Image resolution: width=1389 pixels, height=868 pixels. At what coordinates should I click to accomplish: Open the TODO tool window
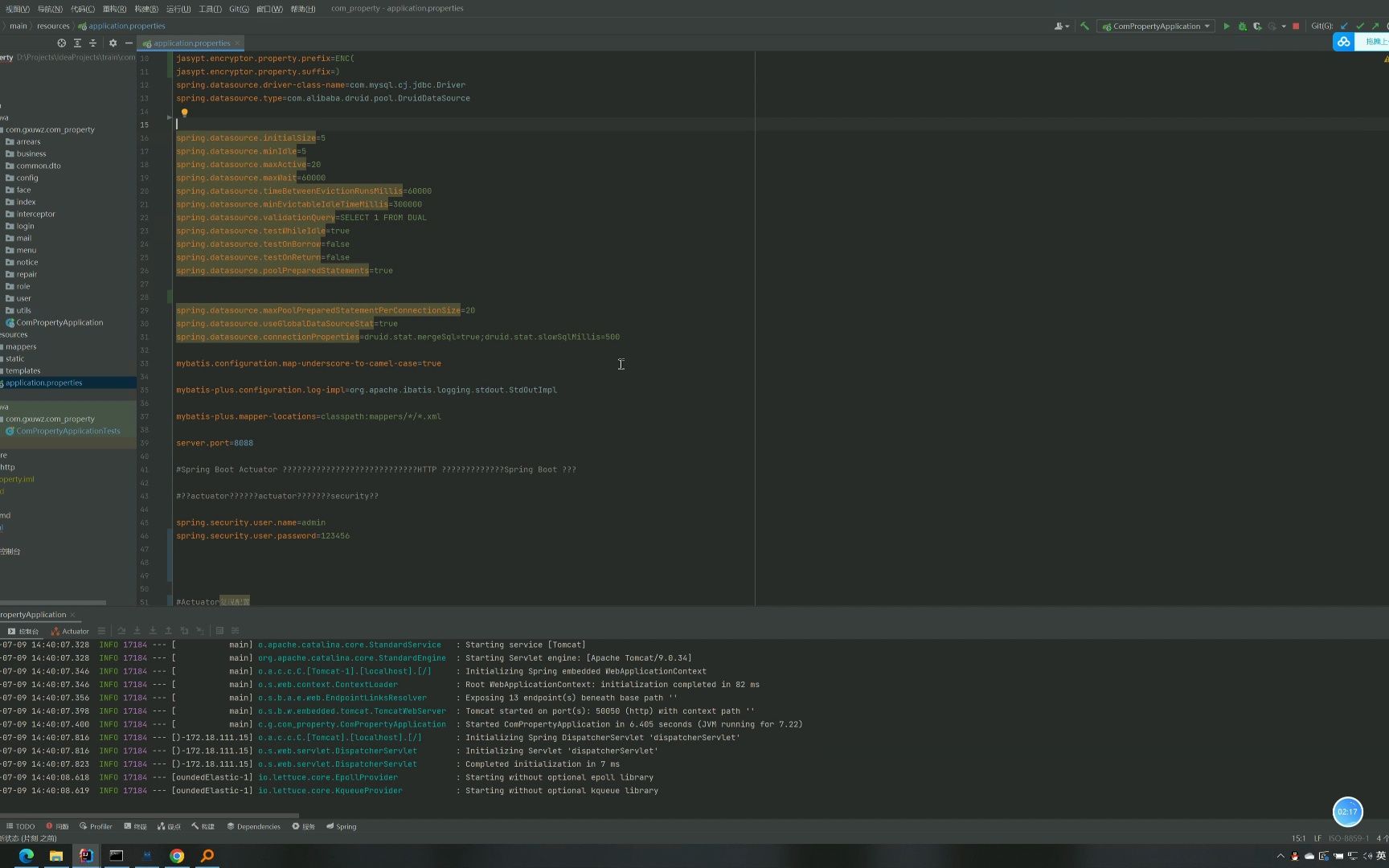click(21, 826)
